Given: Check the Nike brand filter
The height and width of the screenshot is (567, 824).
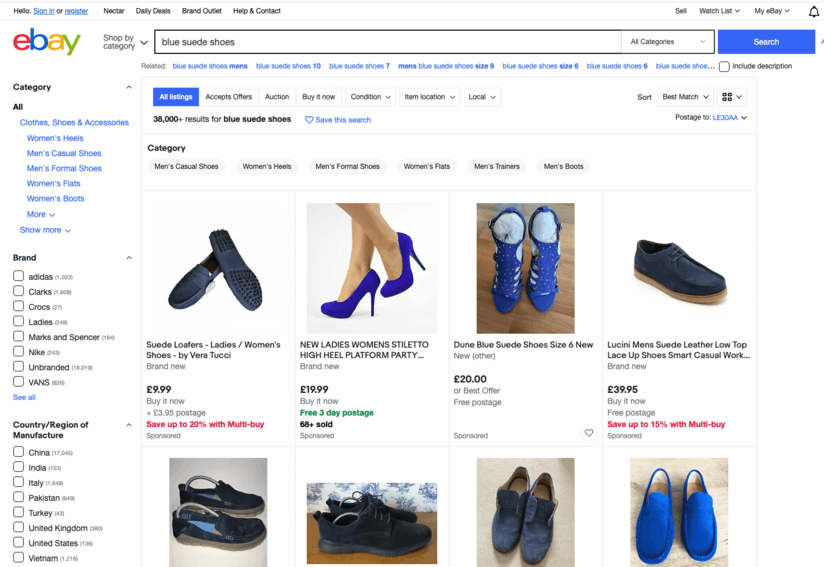Looking at the screenshot, I should [x=18, y=352].
